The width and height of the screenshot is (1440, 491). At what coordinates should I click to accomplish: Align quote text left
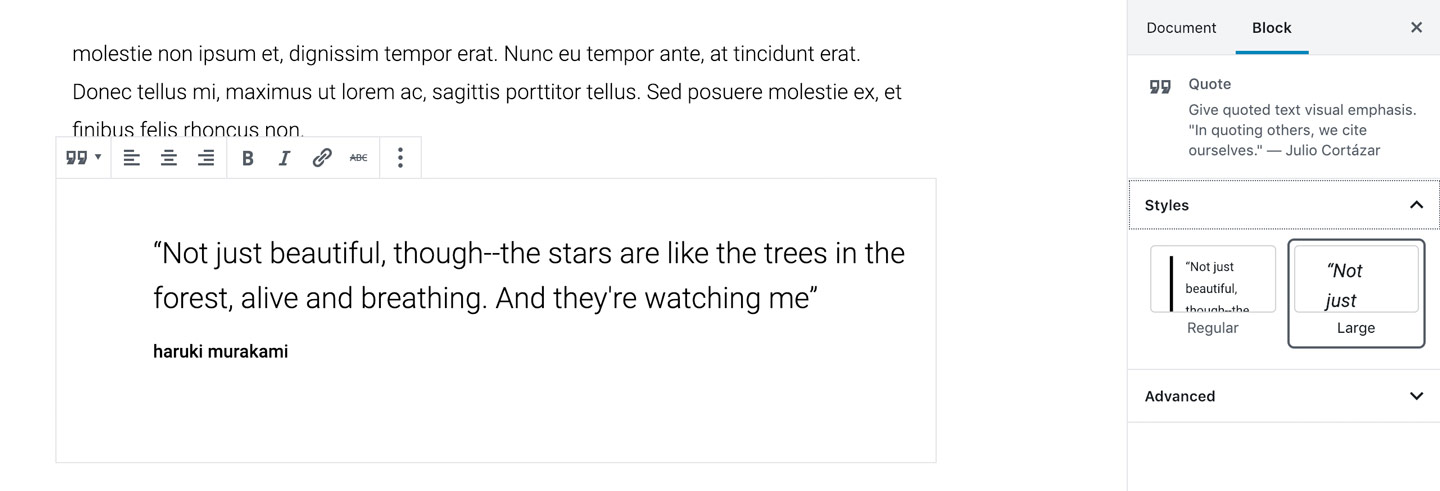point(131,158)
